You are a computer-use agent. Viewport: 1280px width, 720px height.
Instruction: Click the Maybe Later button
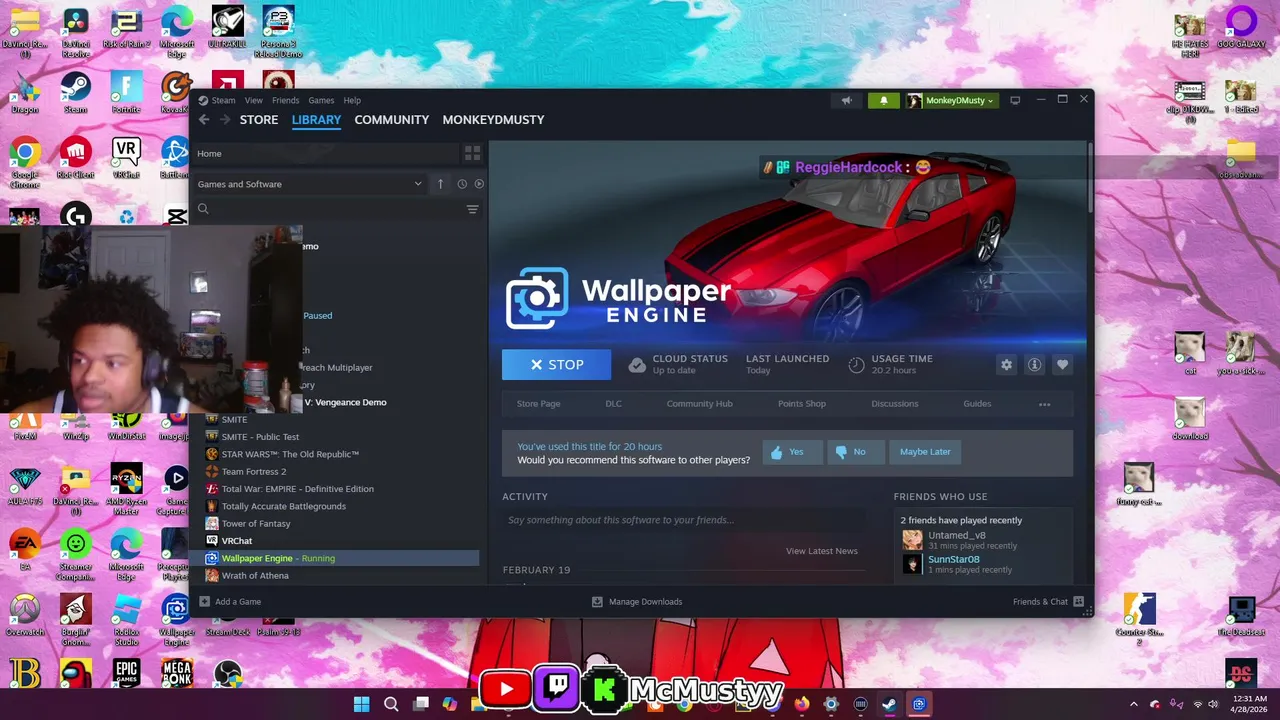[925, 452]
